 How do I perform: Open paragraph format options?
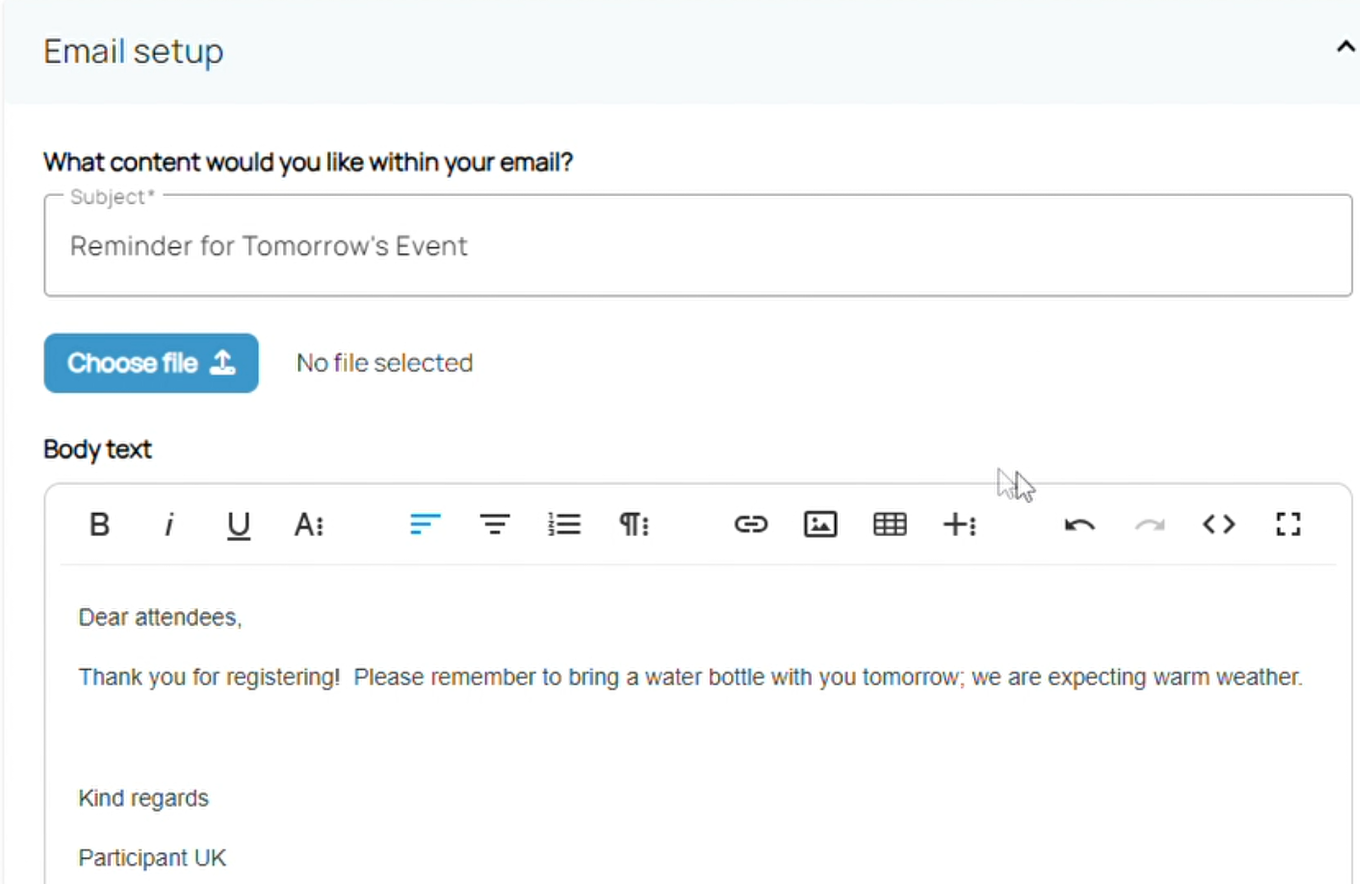(x=634, y=524)
